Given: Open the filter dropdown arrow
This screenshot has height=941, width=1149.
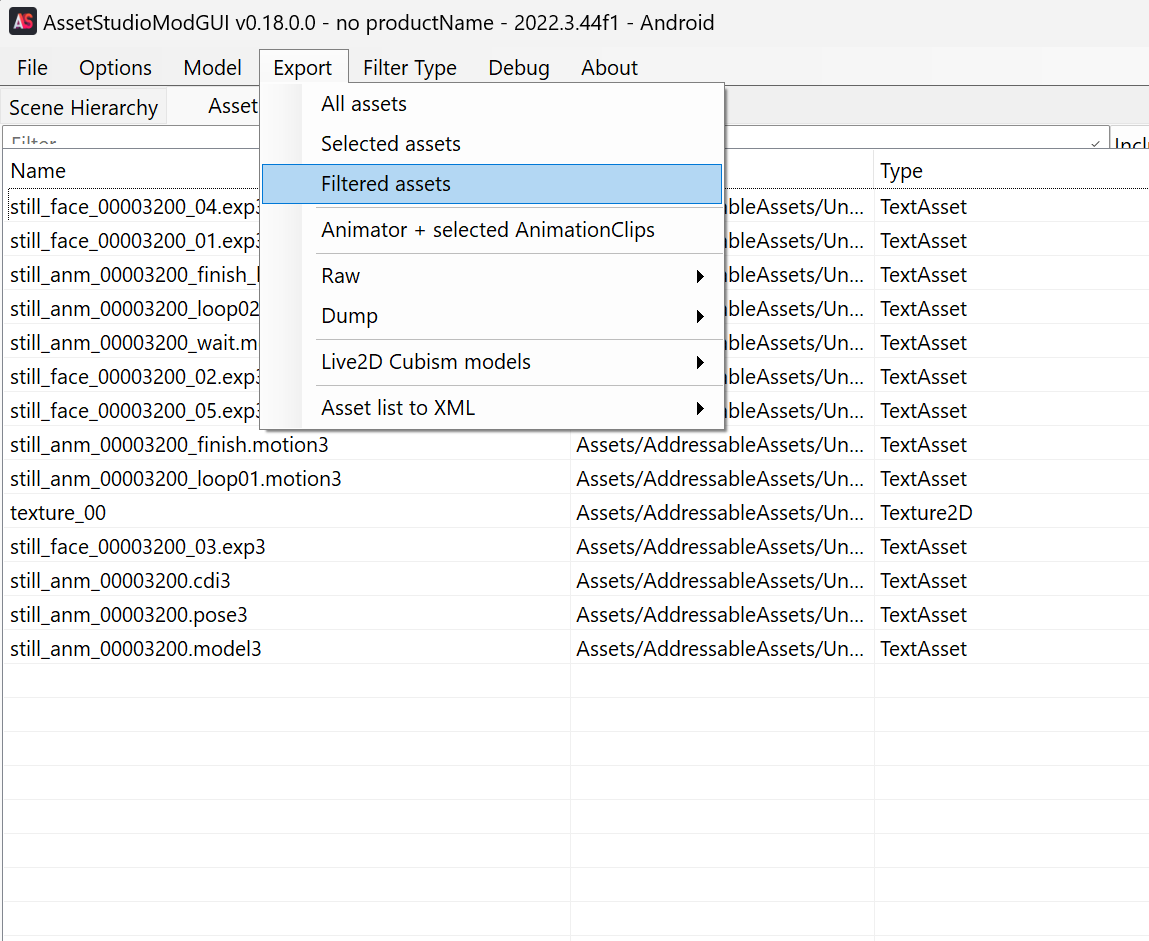Looking at the screenshot, I should (x=1096, y=143).
